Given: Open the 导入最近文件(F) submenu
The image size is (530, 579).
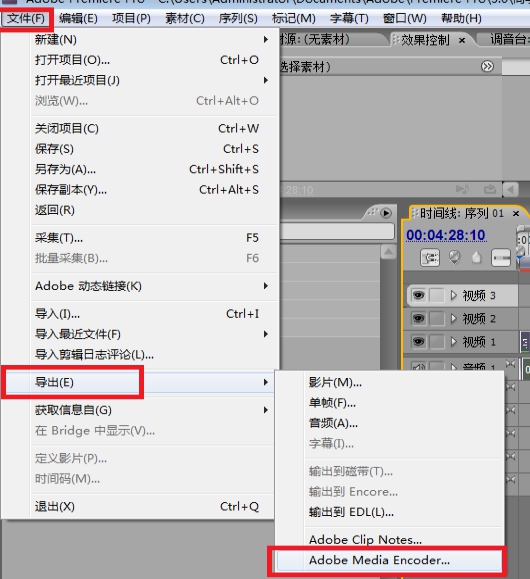Looking at the screenshot, I should coord(153,334).
